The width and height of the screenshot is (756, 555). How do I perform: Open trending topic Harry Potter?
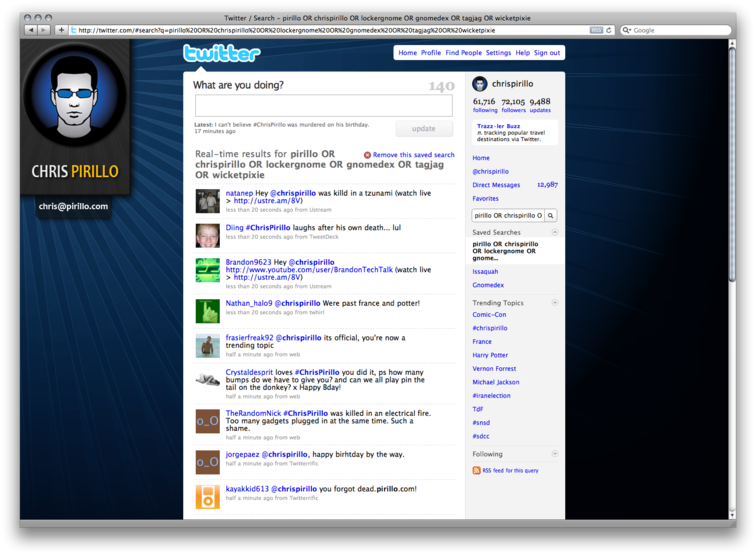pyautogui.click(x=490, y=355)
